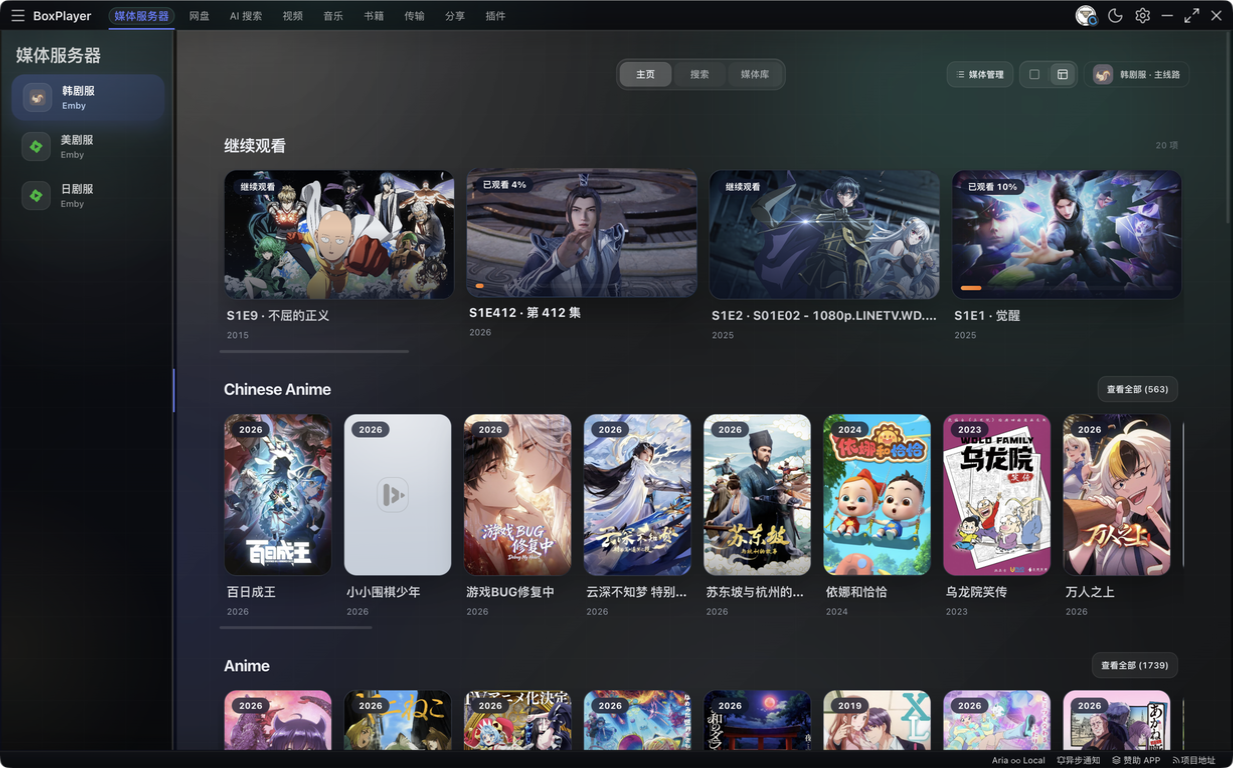Switch to the 主页 home tab
Viewport: 1233px width, 768px height.
coord(646,74)
